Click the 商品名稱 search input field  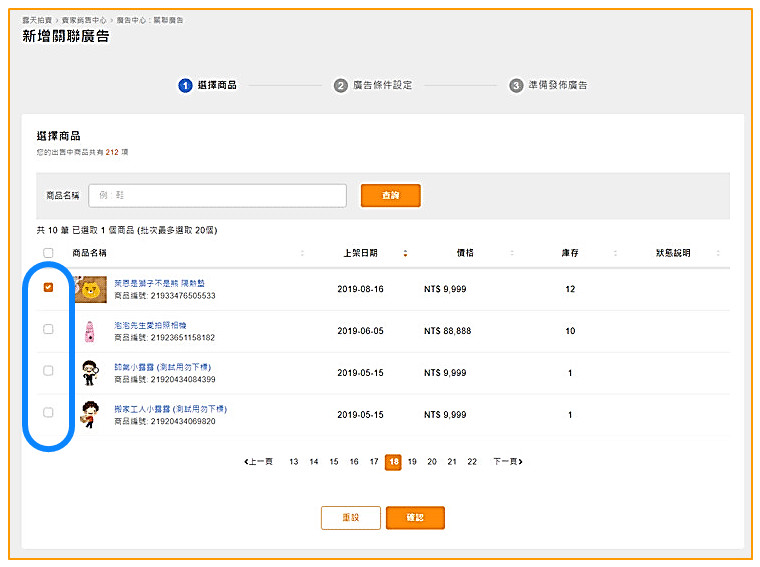tap(217, 195)
